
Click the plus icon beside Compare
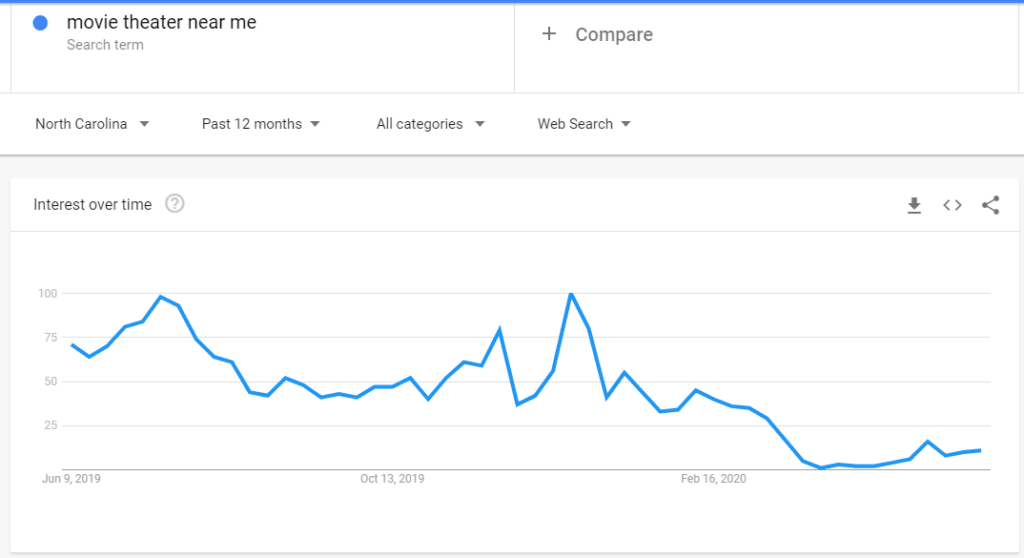click(x=549, y=33)
